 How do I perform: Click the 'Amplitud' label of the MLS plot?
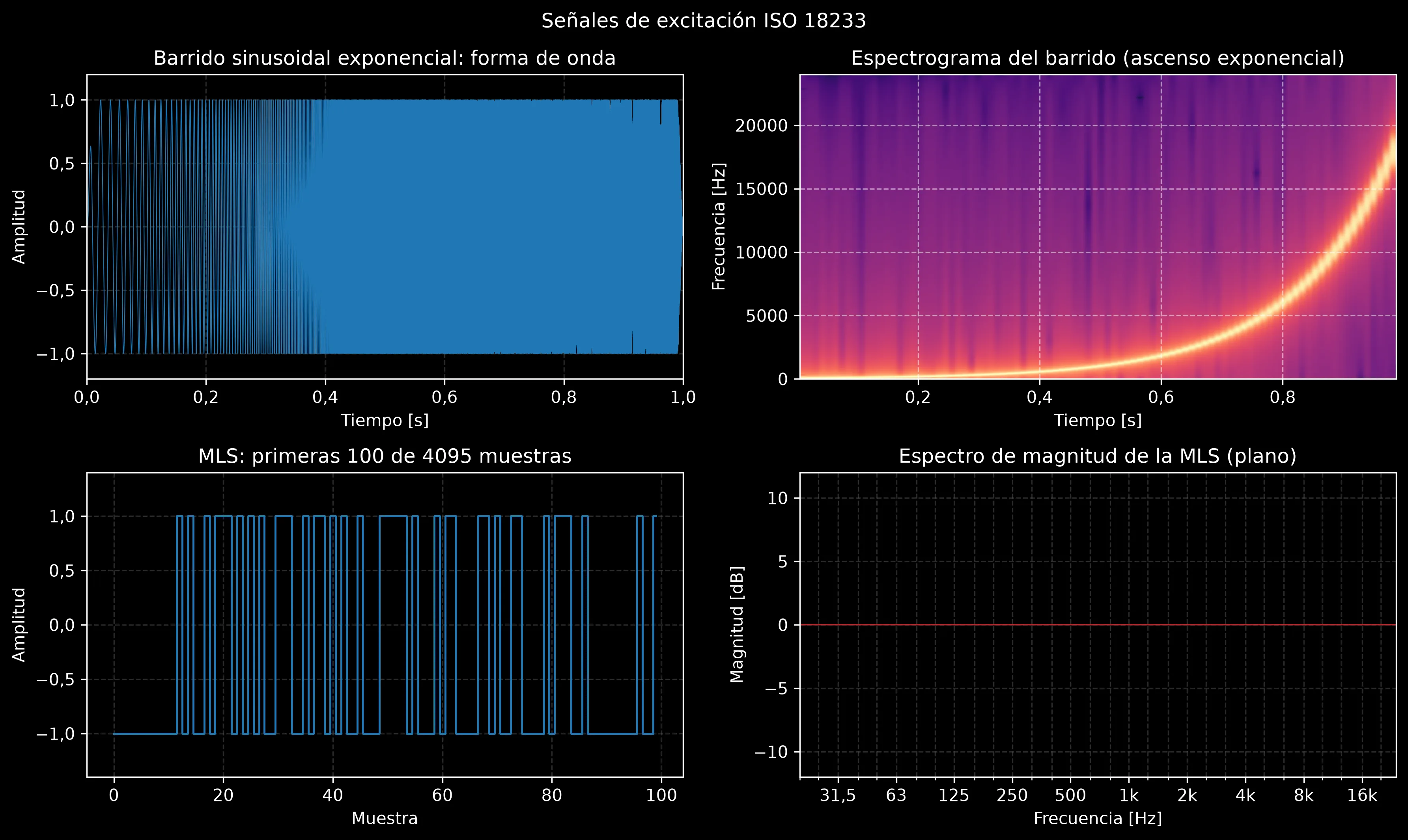click(19, 624)
